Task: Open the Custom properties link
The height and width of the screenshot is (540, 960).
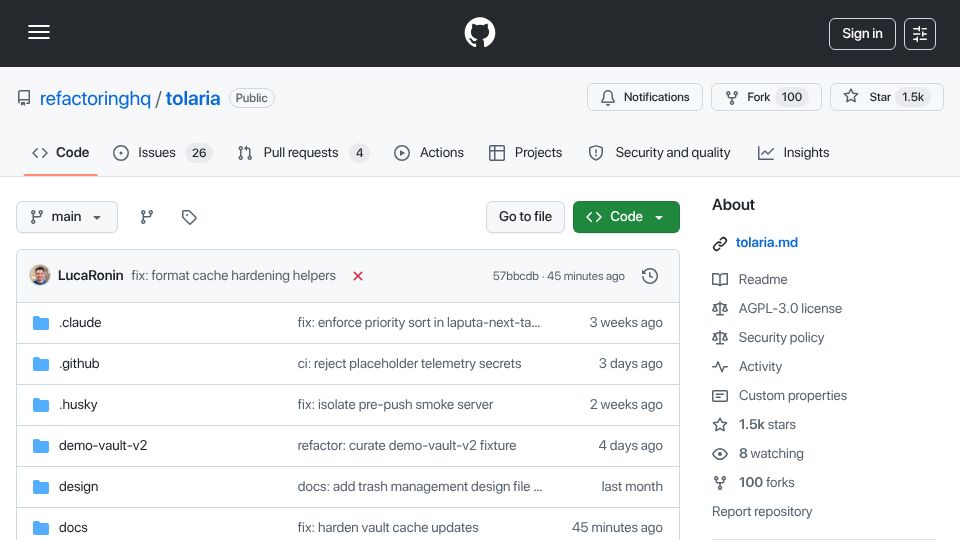Action: (x=793, y=396)
